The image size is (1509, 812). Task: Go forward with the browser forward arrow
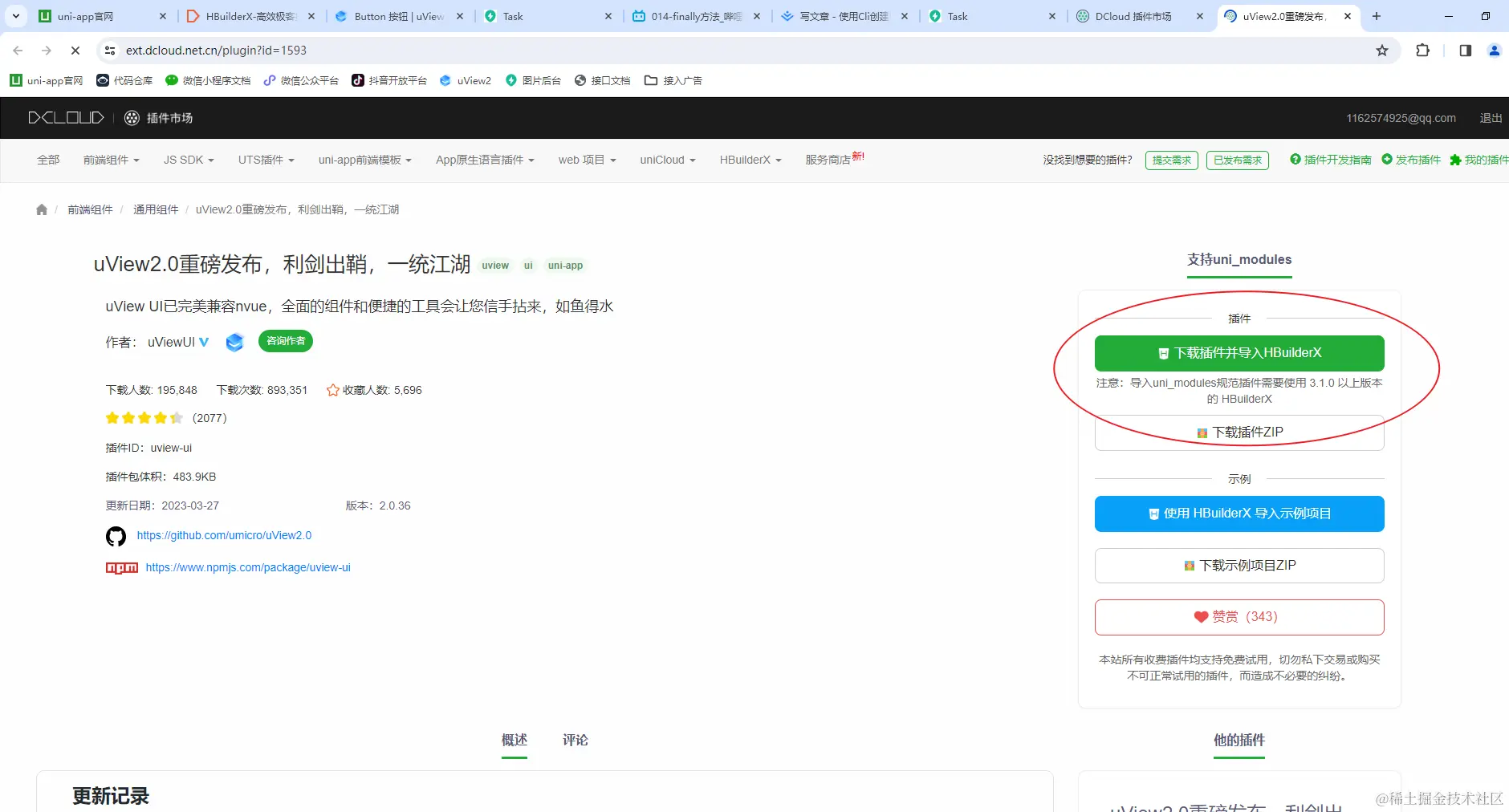[47, 51]
